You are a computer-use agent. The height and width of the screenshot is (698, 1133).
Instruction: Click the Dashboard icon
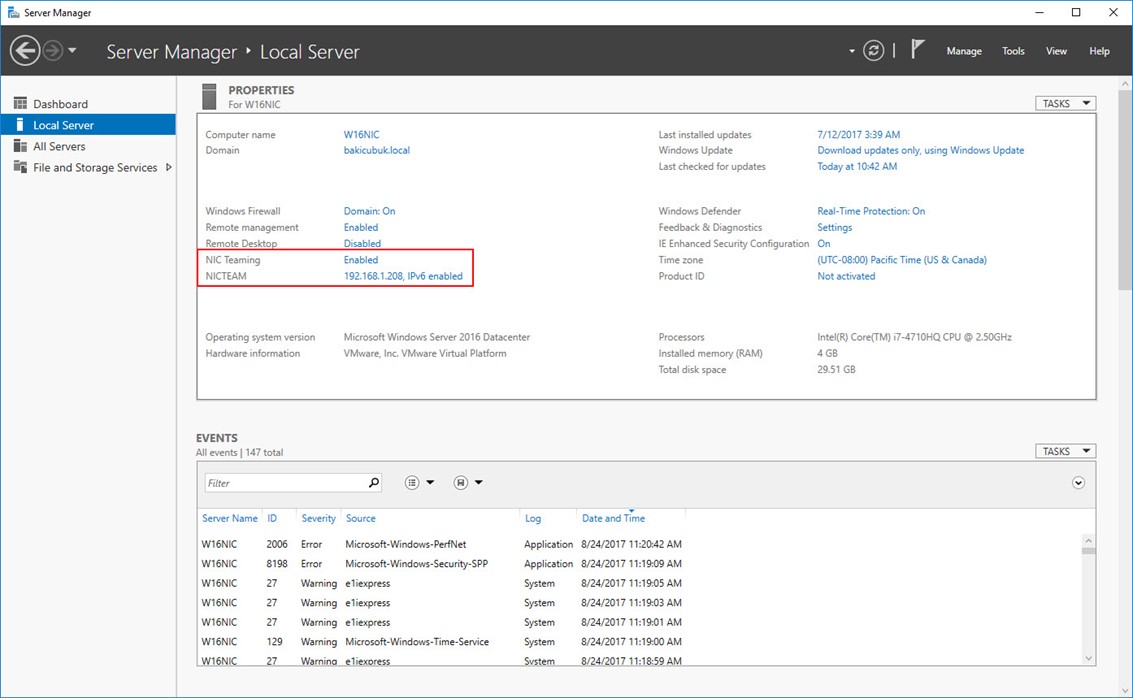[x=20, y=103]
